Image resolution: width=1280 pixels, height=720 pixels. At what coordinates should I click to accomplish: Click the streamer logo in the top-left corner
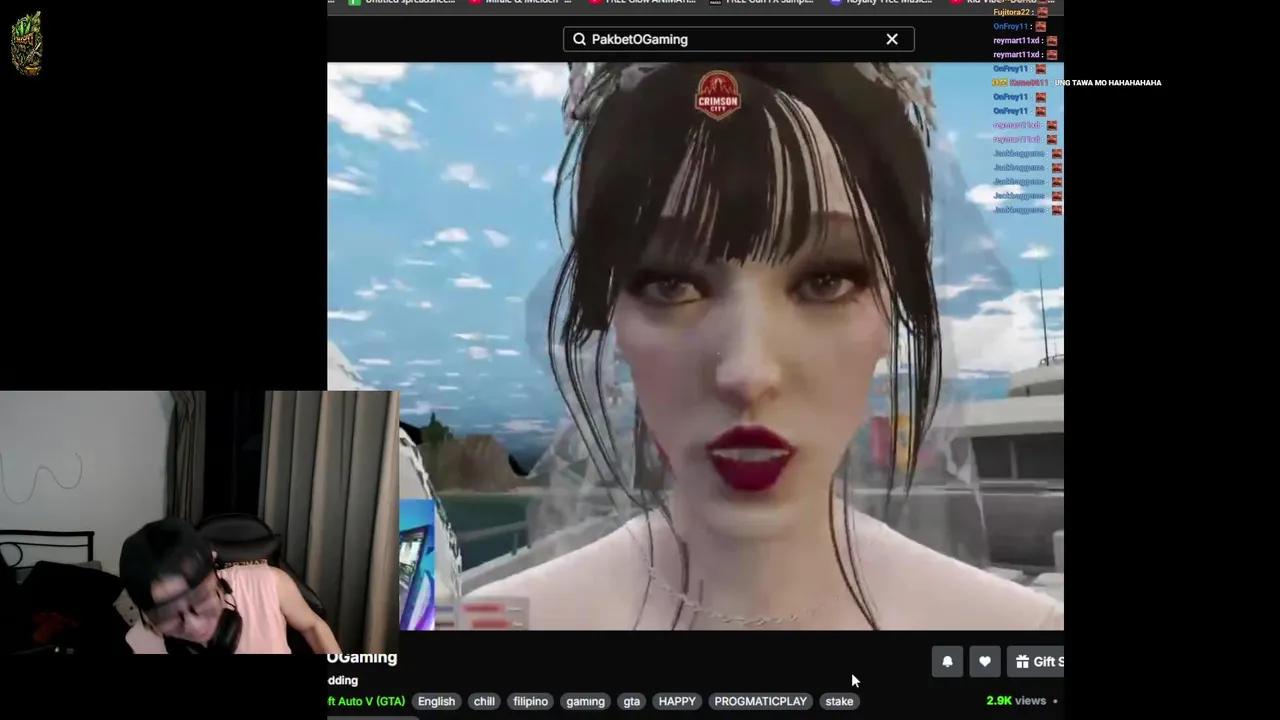point(27,43)
